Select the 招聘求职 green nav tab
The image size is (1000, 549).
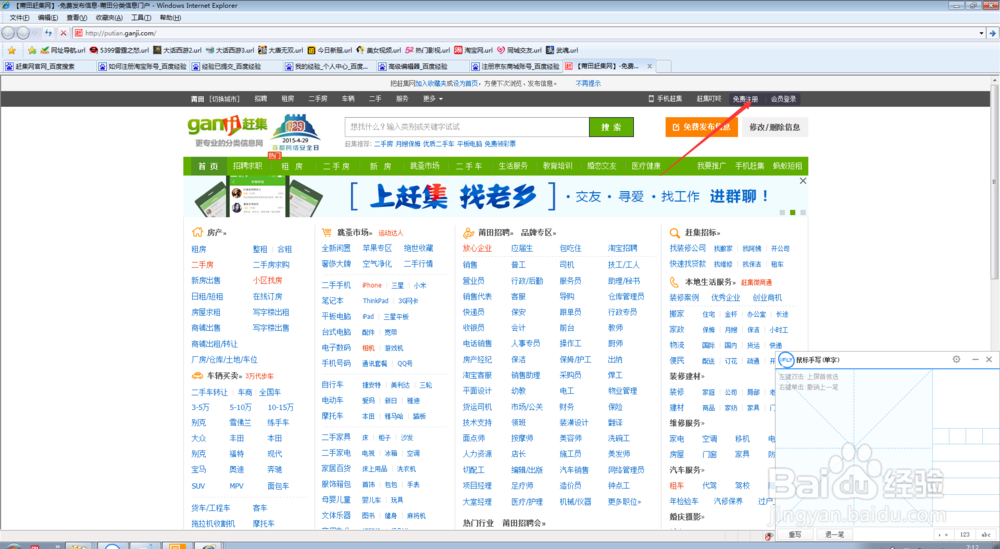point(247,166)
